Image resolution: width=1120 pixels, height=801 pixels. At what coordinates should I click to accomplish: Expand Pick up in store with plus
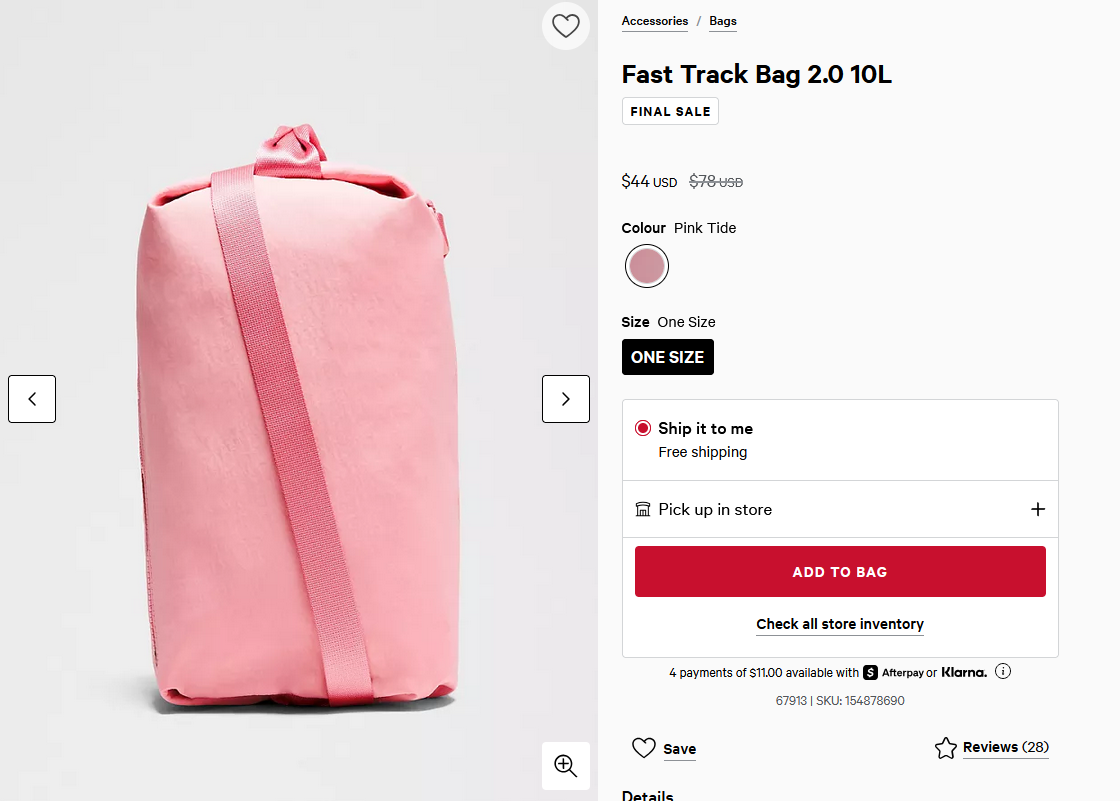coord(1038,509)
